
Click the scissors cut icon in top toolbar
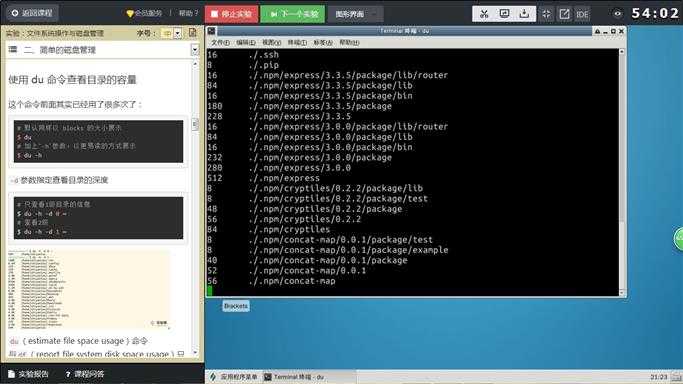tap(484, 14)
